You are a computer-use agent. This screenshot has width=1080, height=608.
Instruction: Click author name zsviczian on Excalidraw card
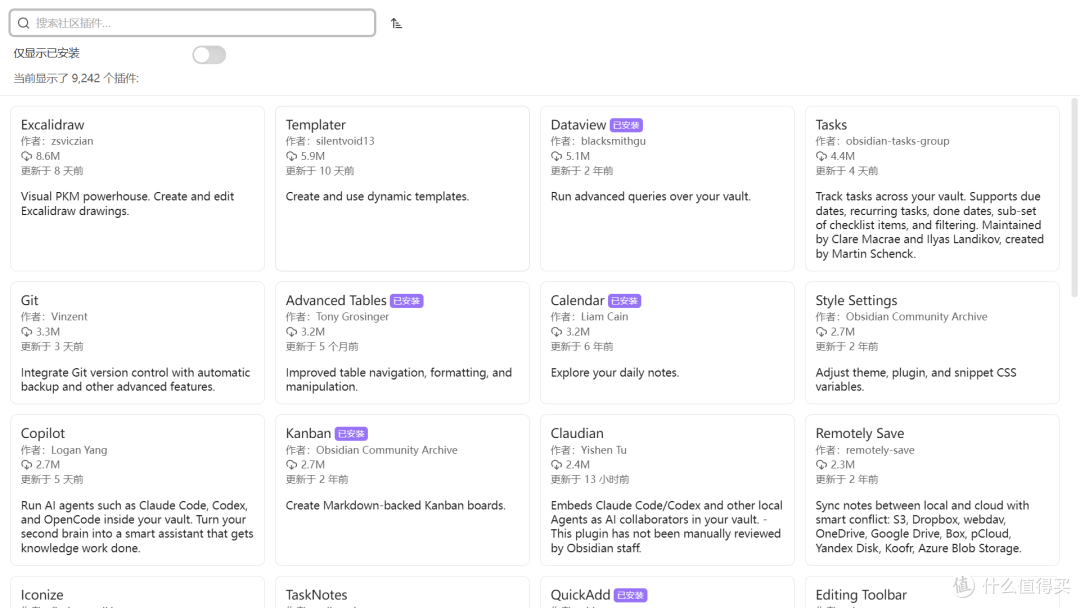point(72,141)
